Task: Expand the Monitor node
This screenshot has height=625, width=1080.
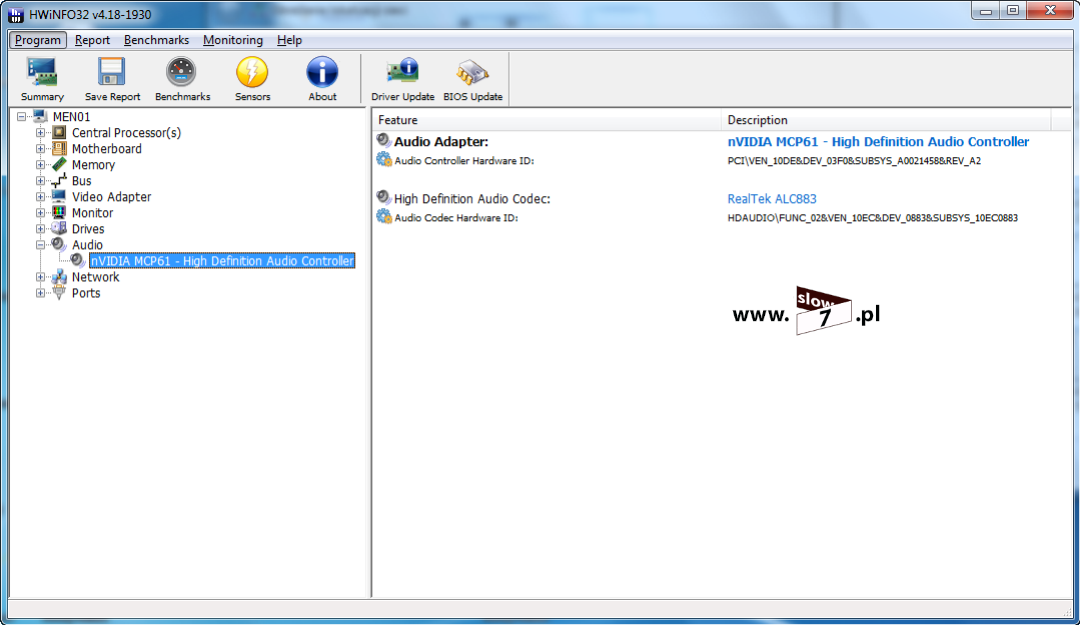Action: pyautogui.click(x=40, y=212)
